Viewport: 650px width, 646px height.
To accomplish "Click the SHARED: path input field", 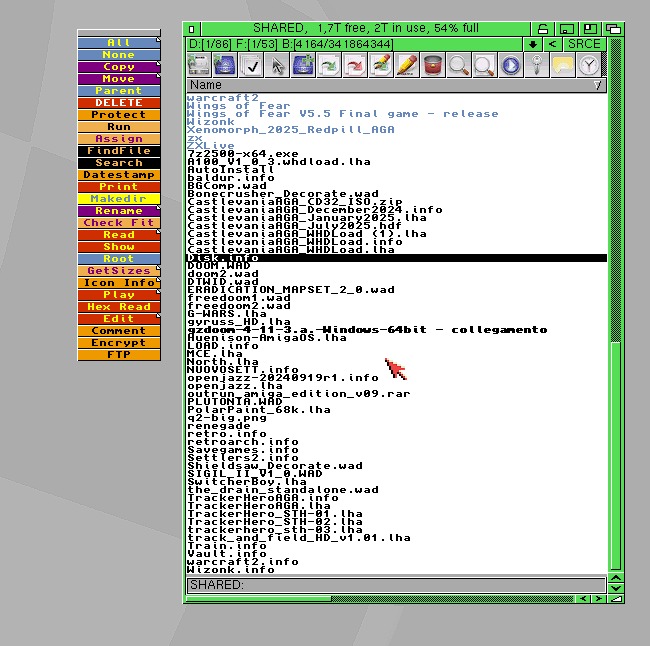I will click(395, 584).
